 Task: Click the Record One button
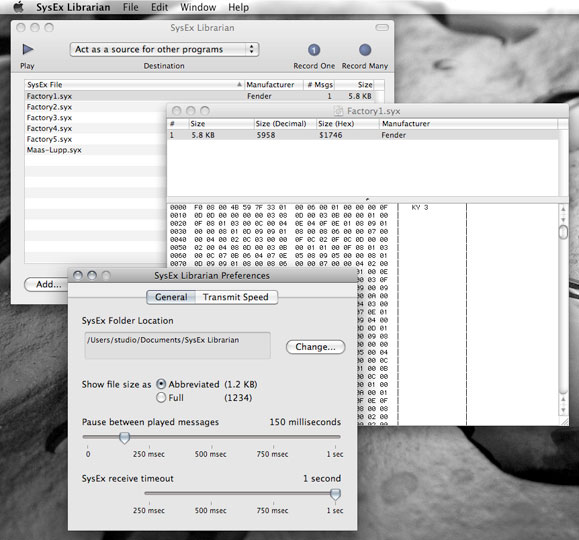click(314, 50)
